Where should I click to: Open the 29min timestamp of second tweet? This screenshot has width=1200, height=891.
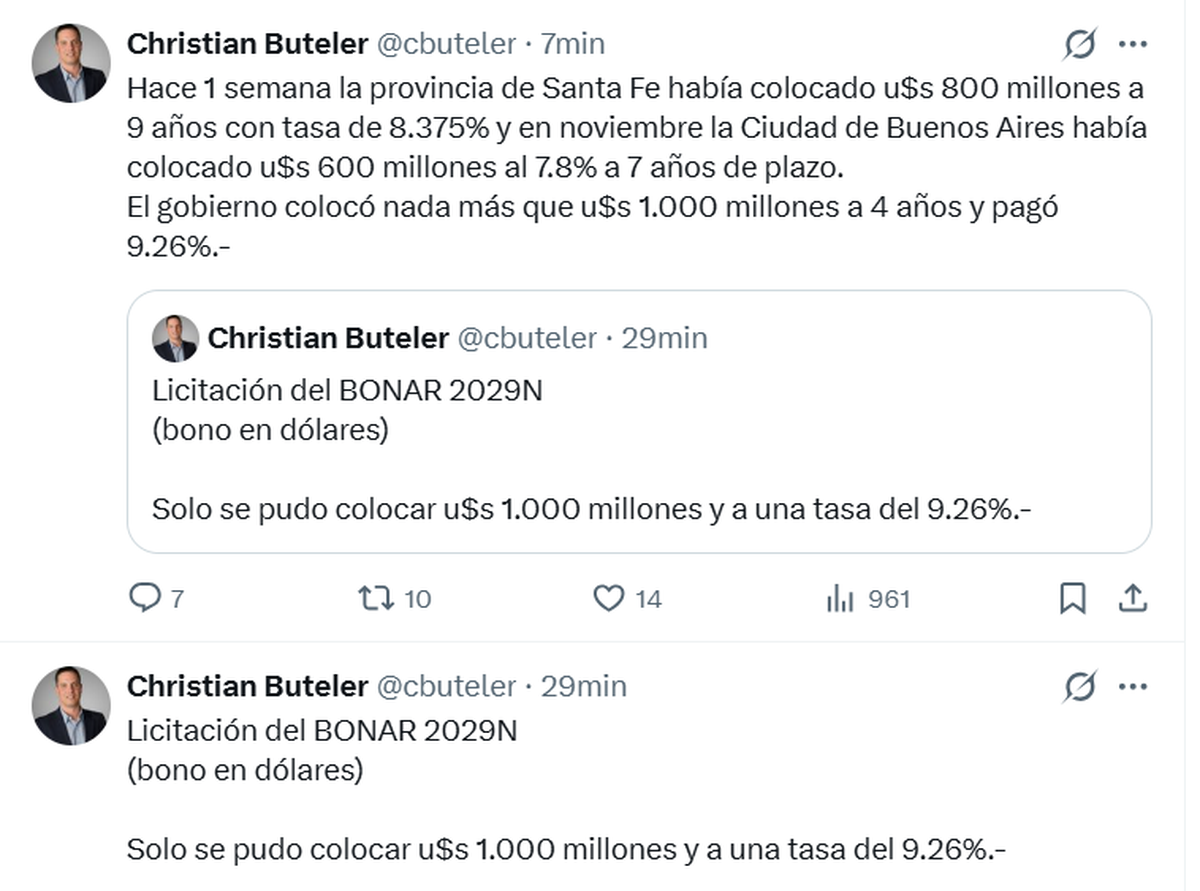point(584,686)
